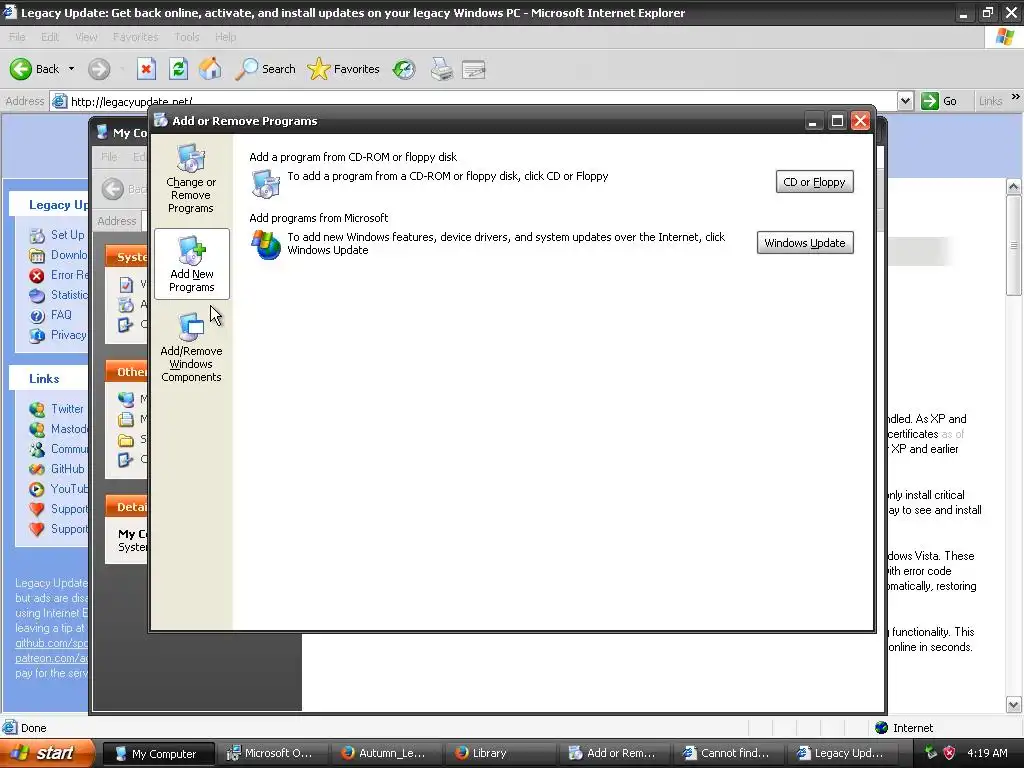Click the Privacy info icon
The height and width of the screenshot is (768, 1024).
click(37, 336)
